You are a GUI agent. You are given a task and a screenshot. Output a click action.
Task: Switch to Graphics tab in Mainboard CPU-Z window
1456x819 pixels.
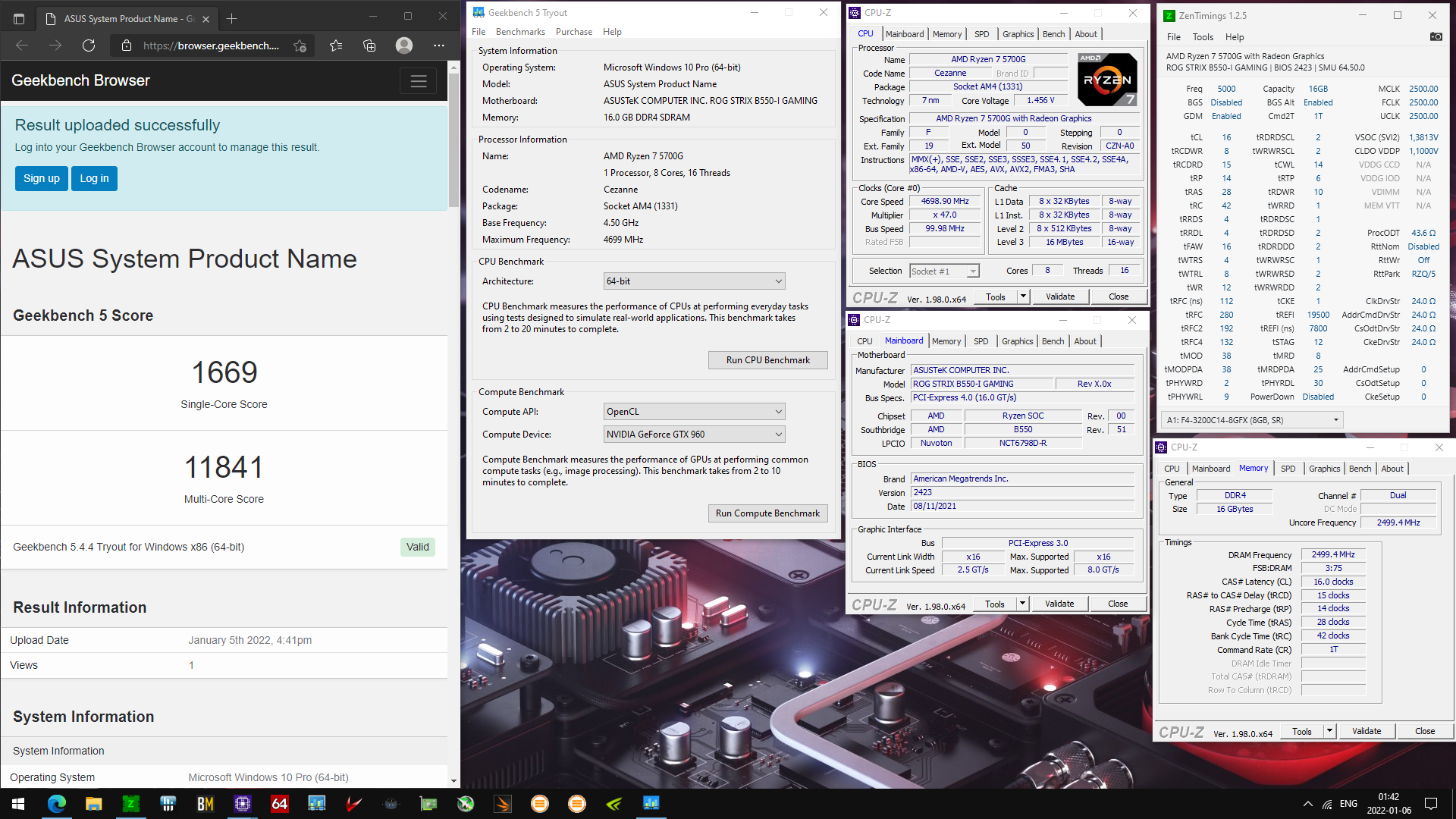coord(1017,341)
